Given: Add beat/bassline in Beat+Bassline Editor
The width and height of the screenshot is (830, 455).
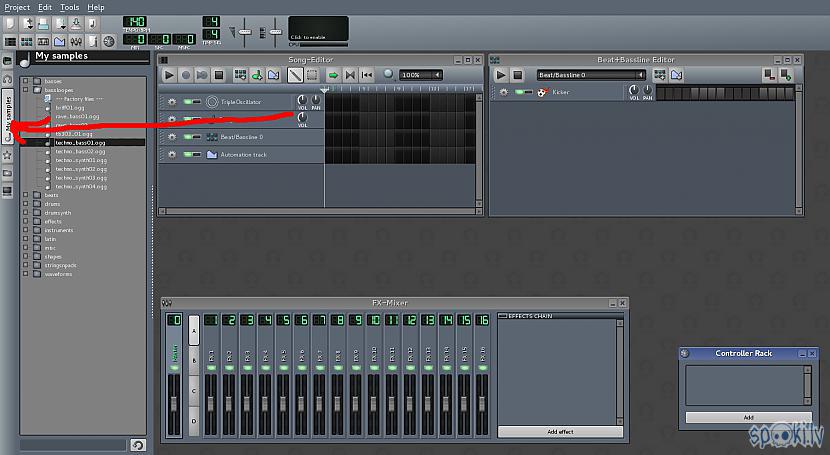Looking at the screenshot, I should coord(660,75).
